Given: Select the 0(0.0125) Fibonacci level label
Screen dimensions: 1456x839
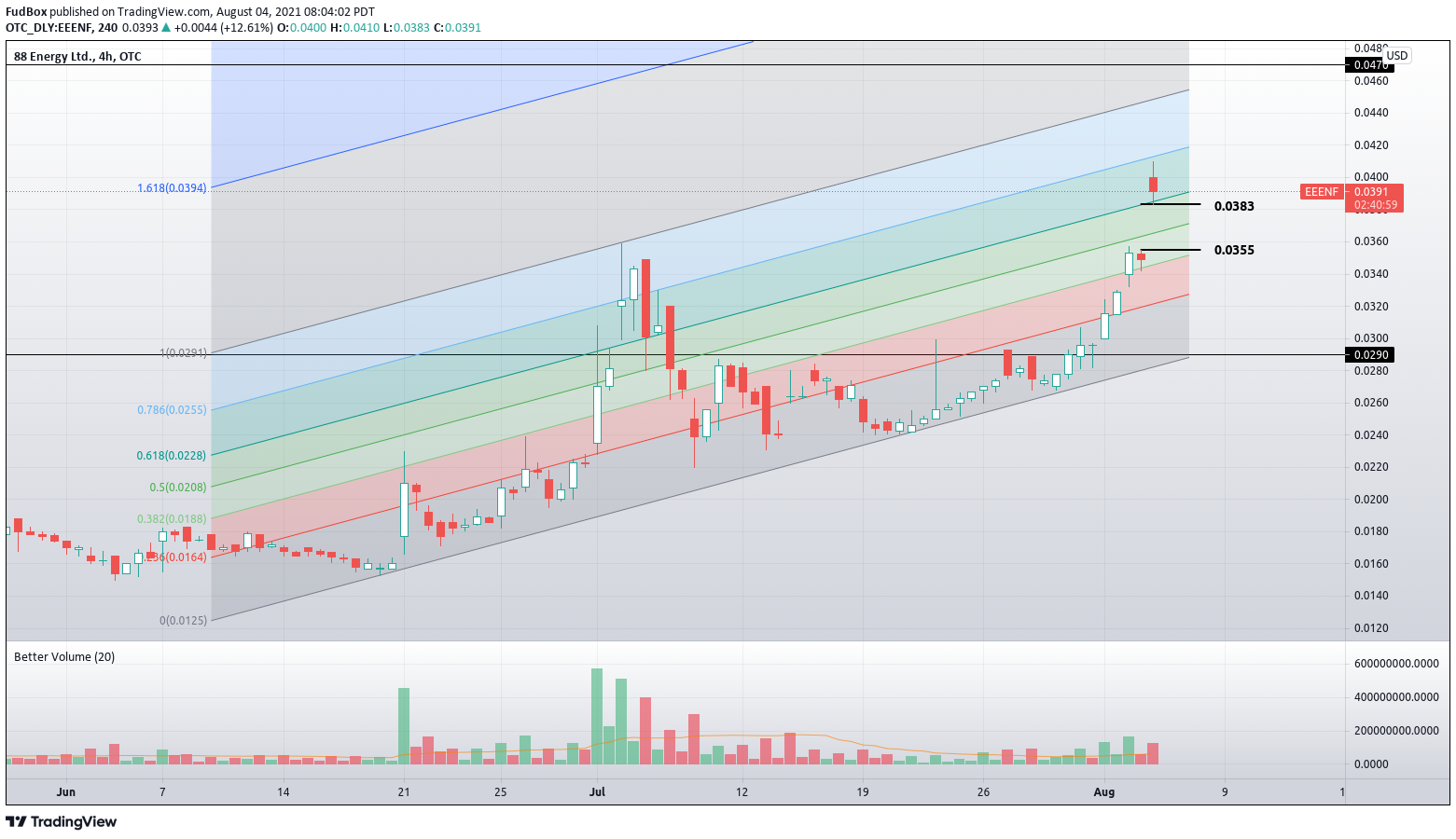Looking at the screenshot, I should 184,621.
